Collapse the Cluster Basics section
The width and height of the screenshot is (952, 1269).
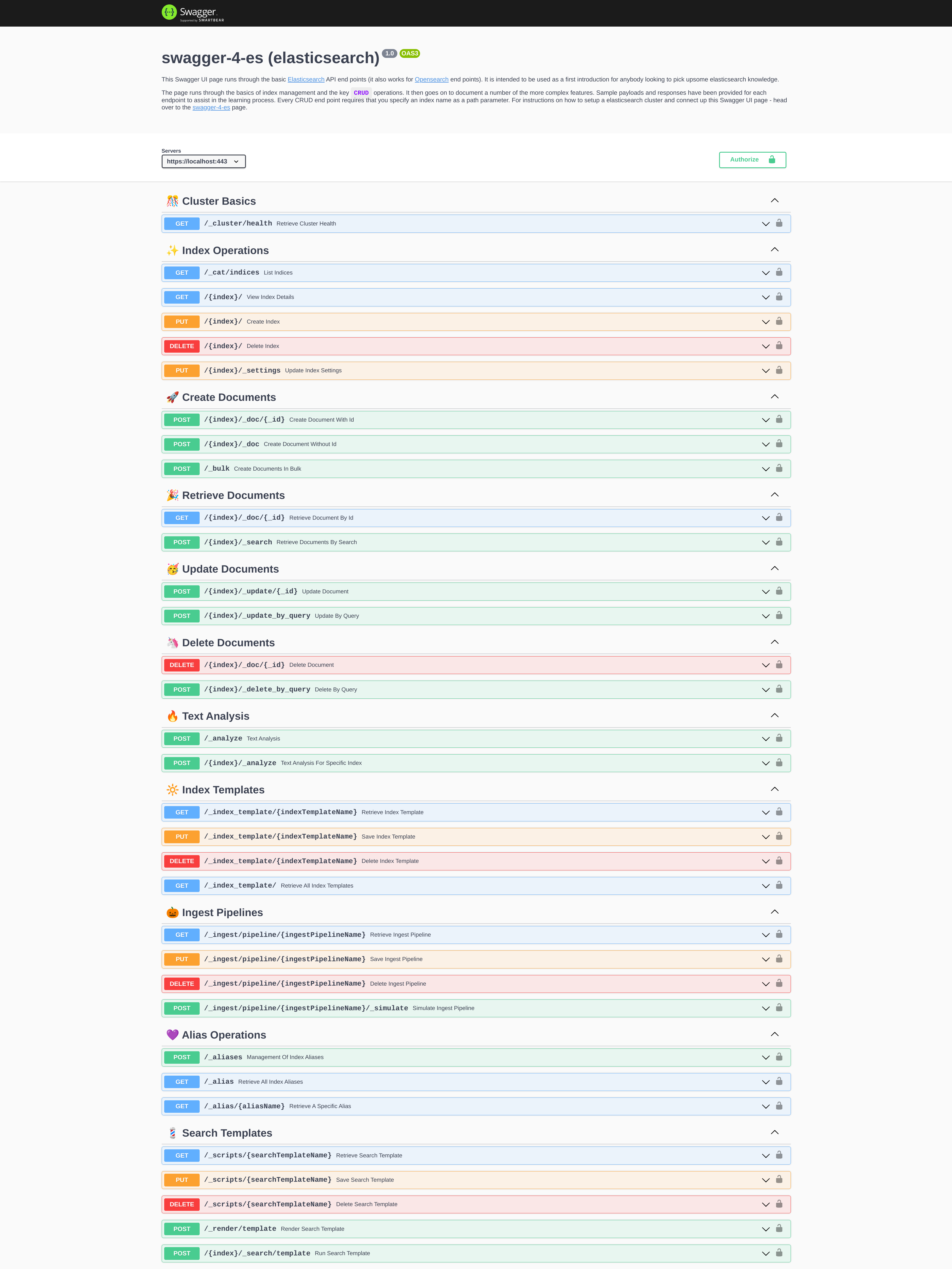click(774, 200)
